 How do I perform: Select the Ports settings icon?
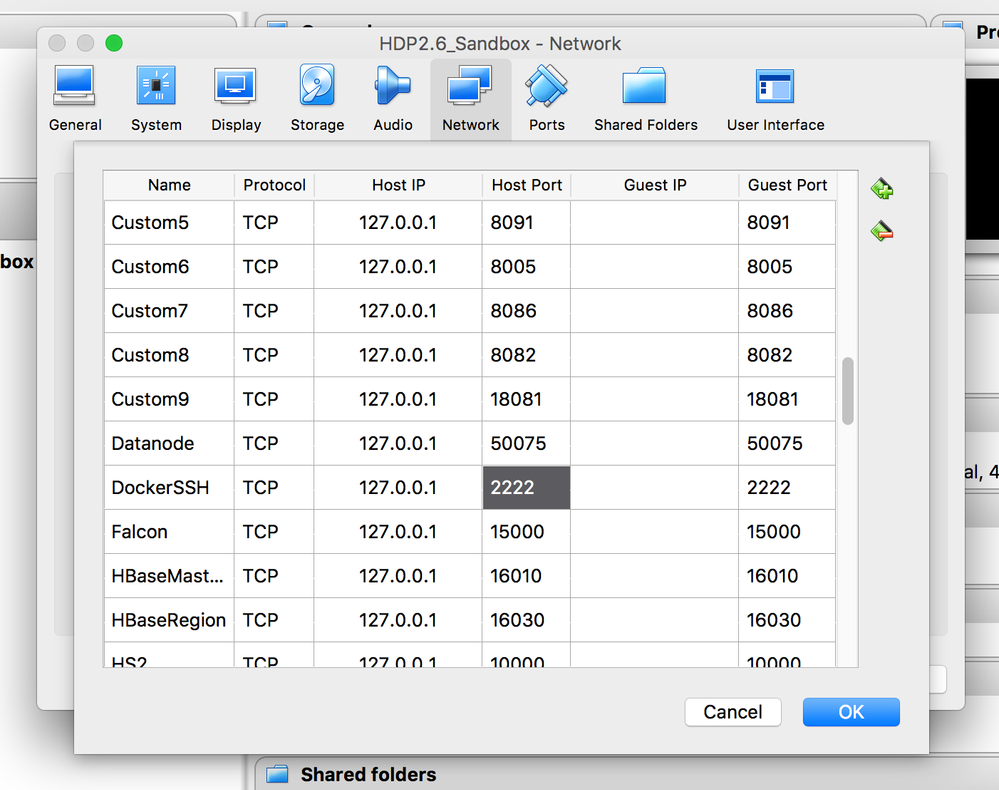pos(547,99)
